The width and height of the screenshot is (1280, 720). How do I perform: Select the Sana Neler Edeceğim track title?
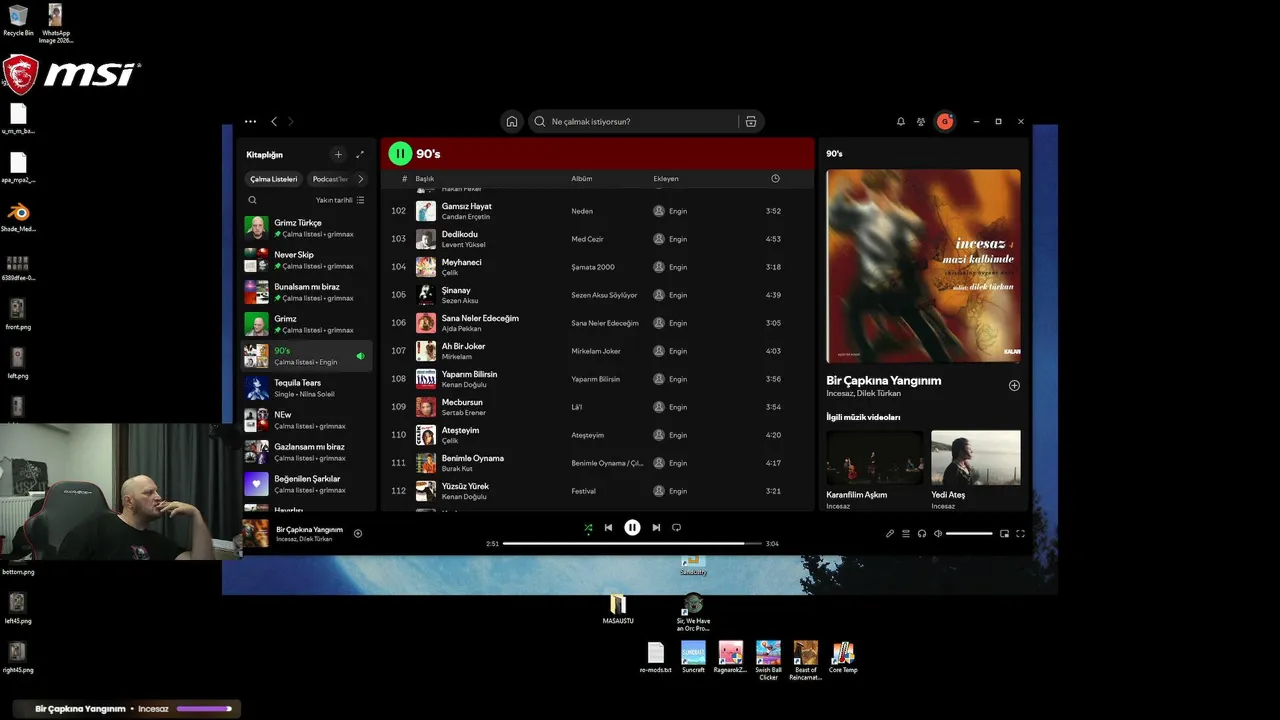(480, 318)
